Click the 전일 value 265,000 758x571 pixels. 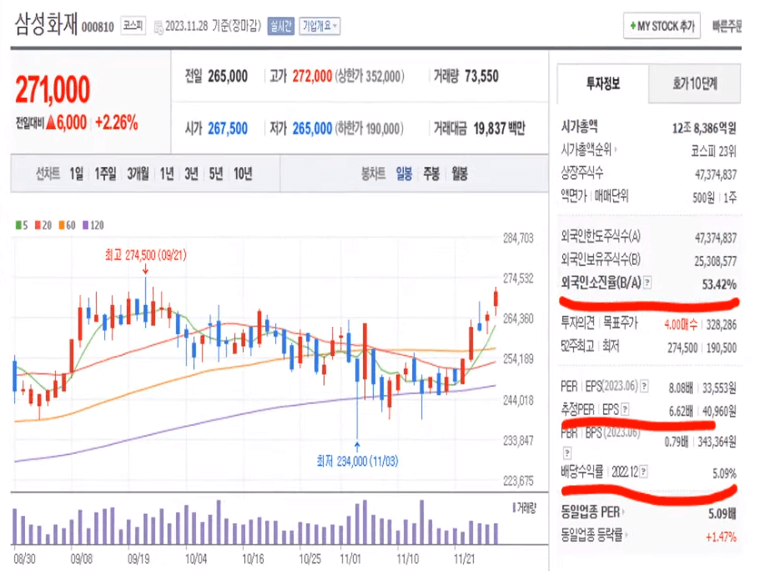coord(228,76)
